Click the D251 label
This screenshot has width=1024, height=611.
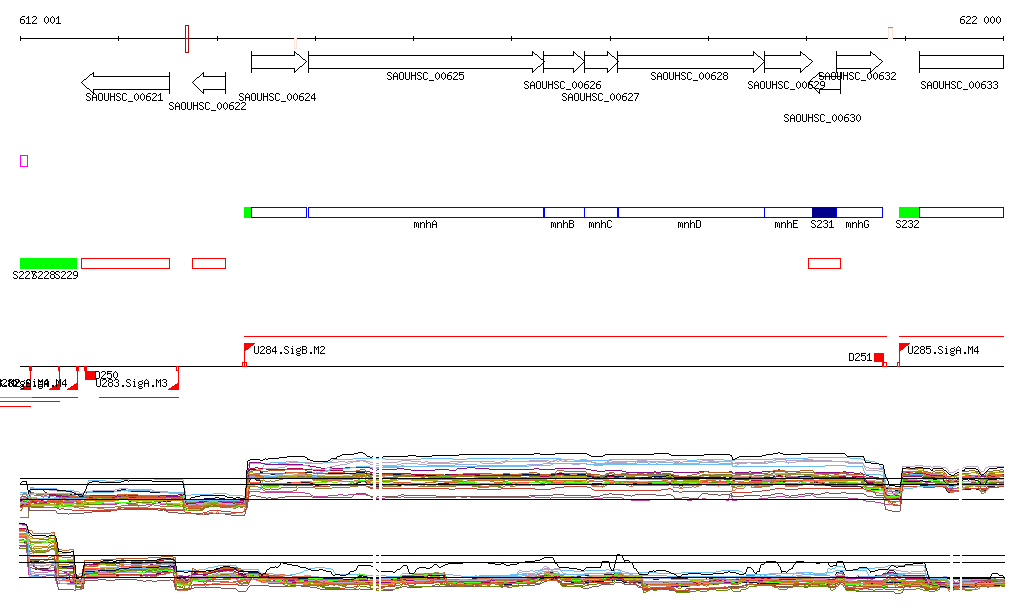click(860, 357)
